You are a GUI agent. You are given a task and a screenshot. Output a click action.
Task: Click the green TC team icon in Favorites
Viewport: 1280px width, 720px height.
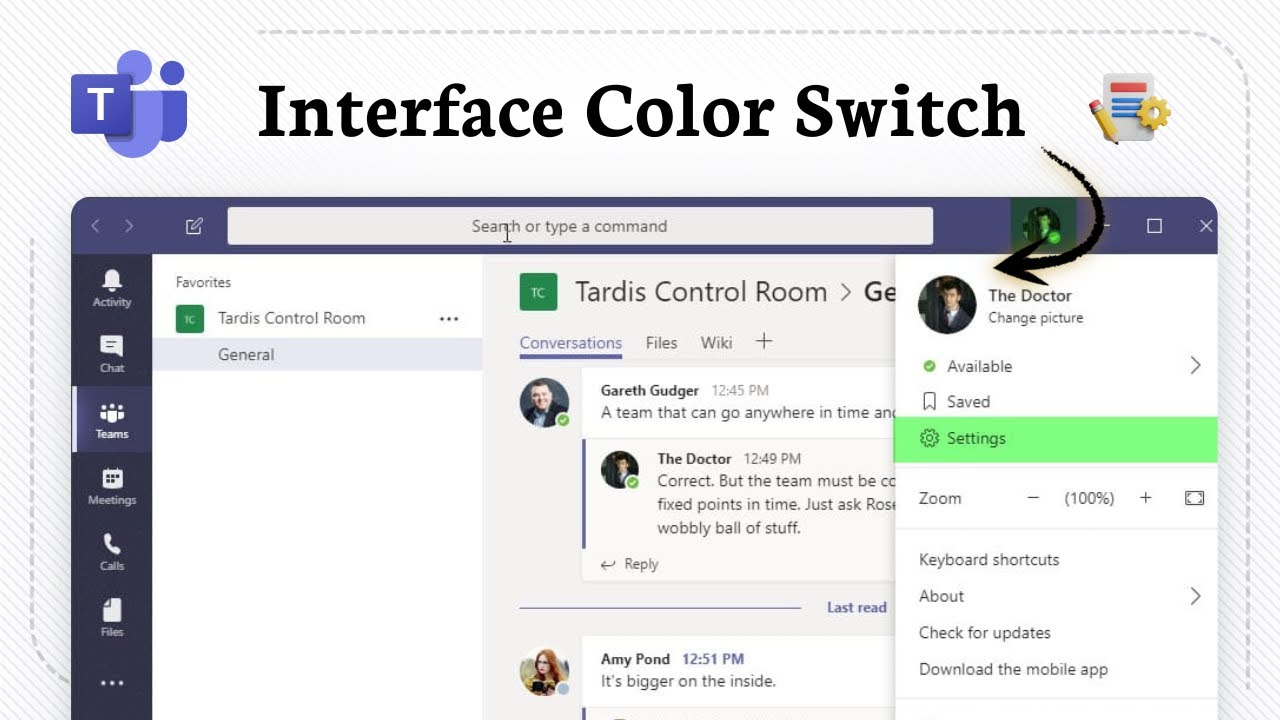coord(190,319)
